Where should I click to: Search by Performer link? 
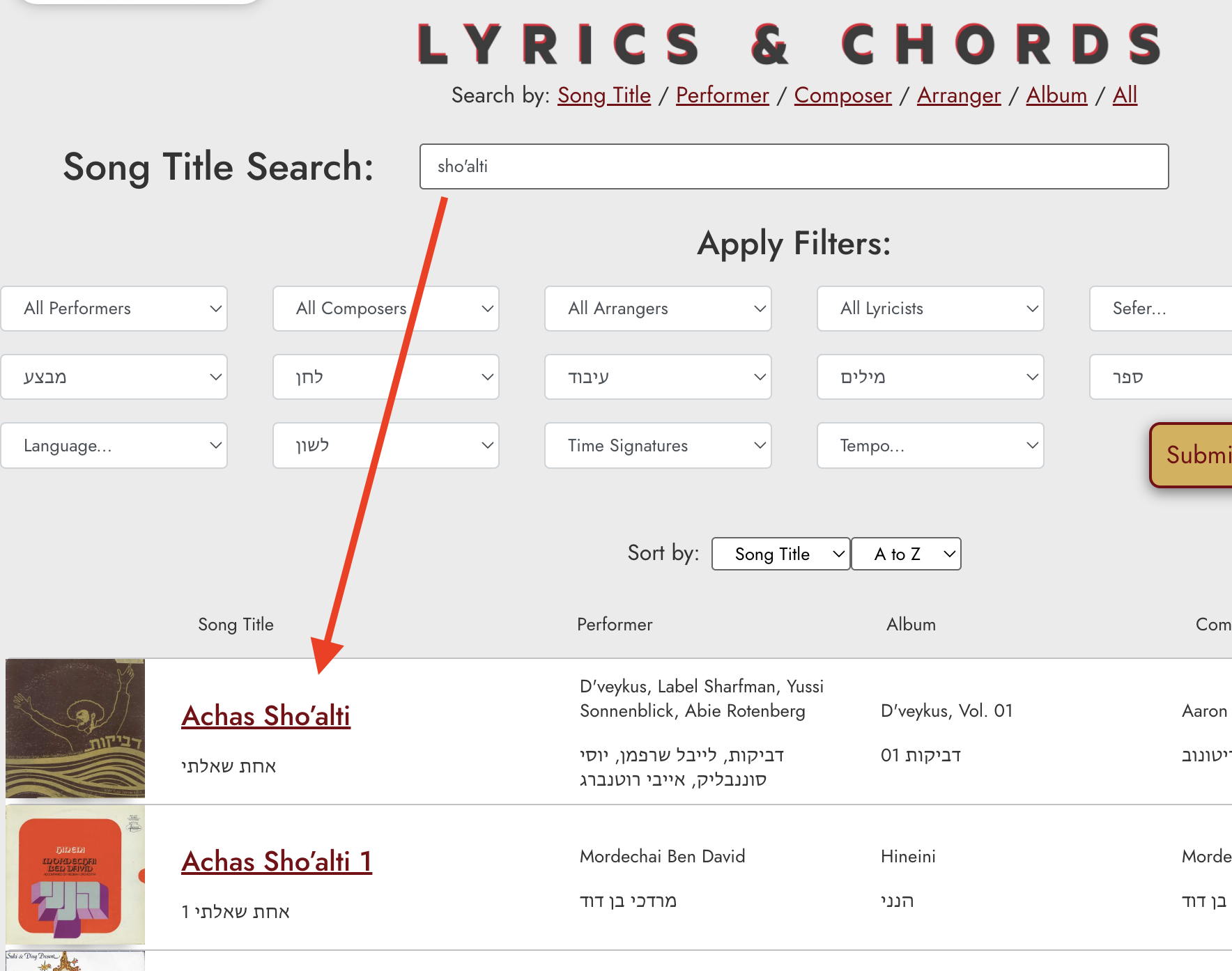pyautogui.click(x=723, y=95)
